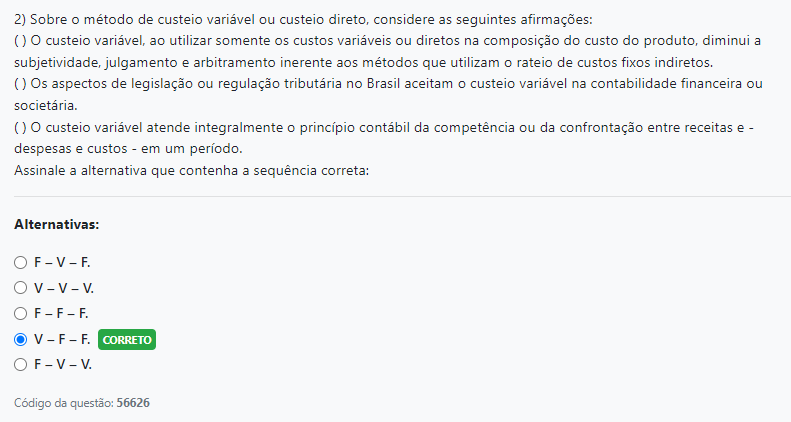
Task: Select the radio button for F – V – F.
Action: click(20, 262)
